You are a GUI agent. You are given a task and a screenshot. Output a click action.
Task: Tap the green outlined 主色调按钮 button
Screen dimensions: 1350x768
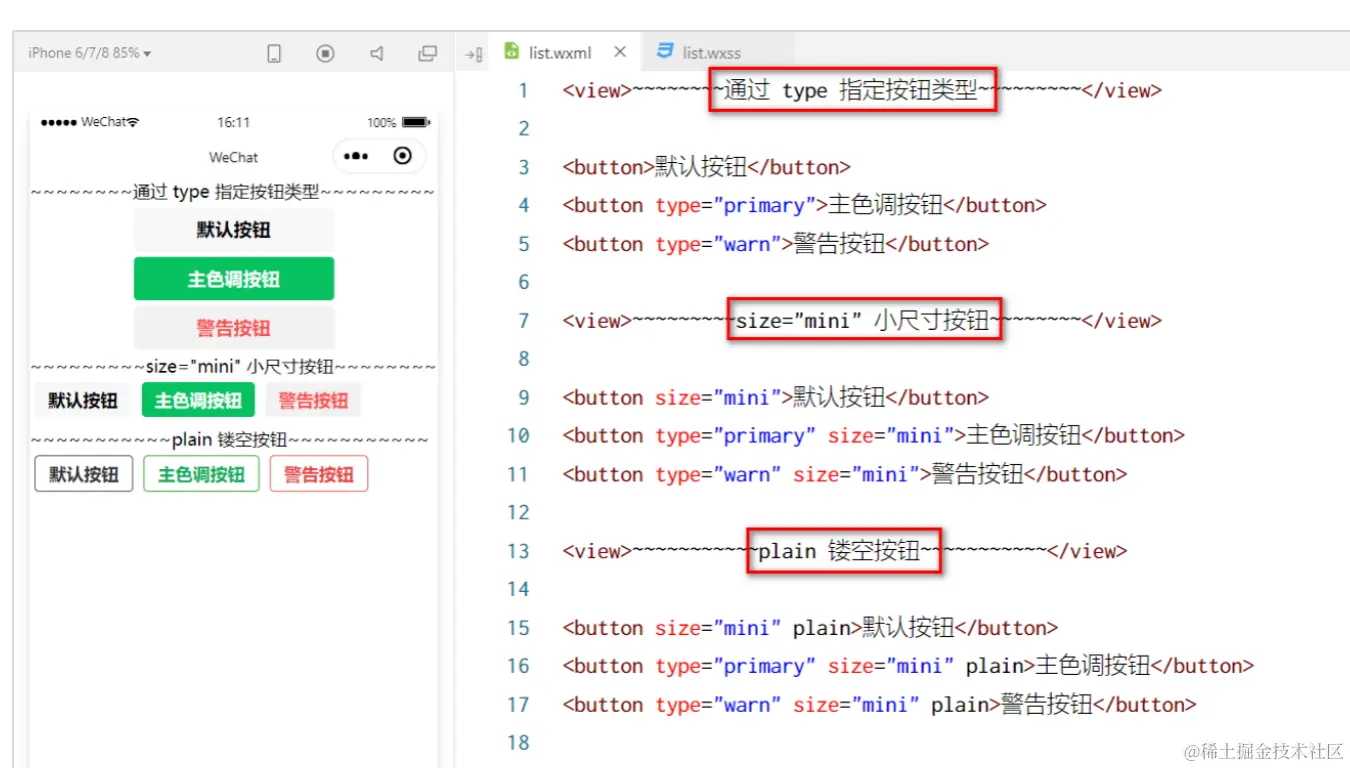(201, 474)
